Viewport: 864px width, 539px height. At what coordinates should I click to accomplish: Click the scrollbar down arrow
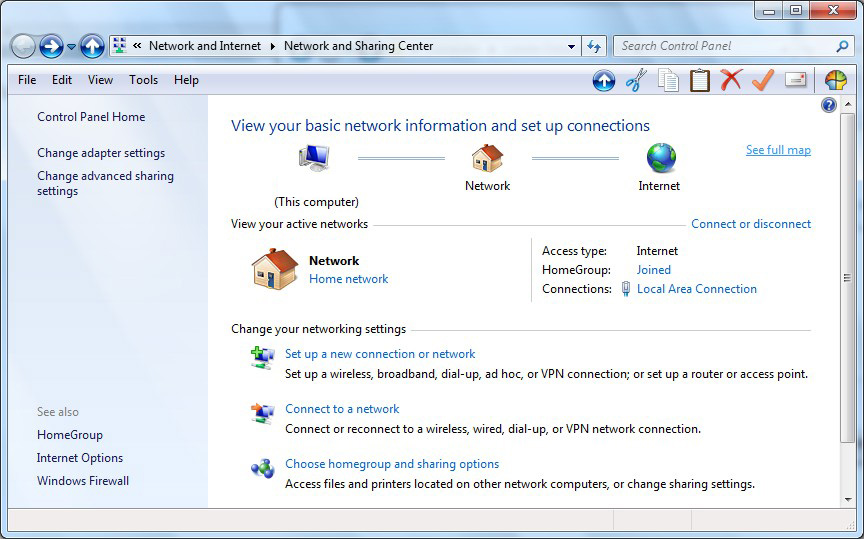point(847,500)
